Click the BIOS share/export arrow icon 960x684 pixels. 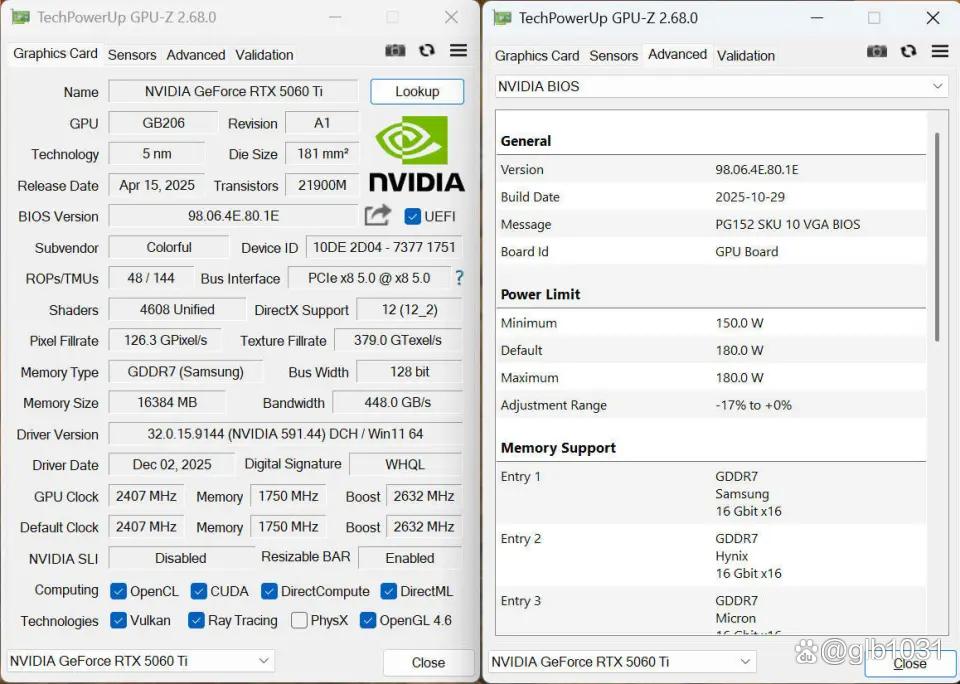coord(377,215)
